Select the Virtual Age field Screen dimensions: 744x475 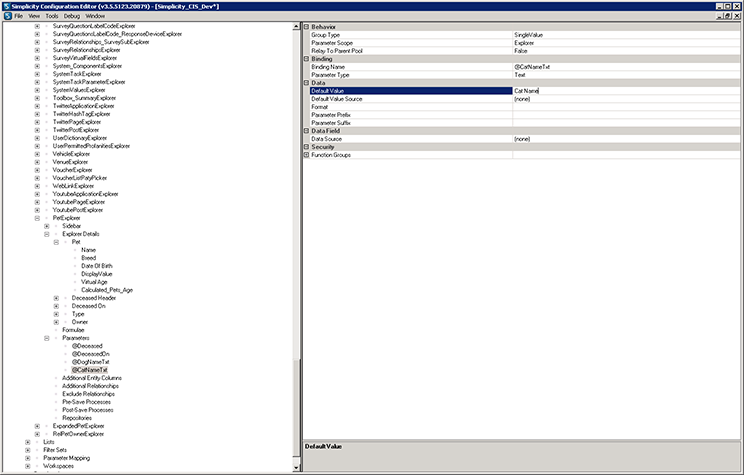click(94, 282)
